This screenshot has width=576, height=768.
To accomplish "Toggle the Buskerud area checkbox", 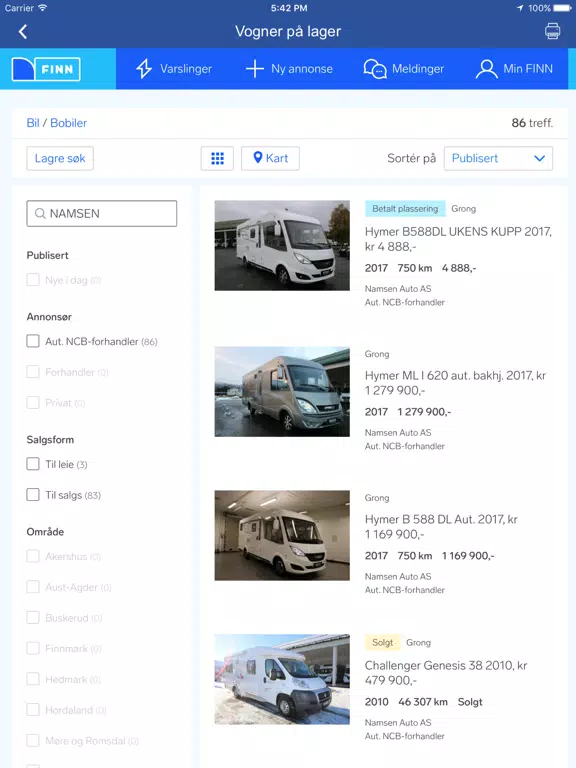I will point(33,618).
